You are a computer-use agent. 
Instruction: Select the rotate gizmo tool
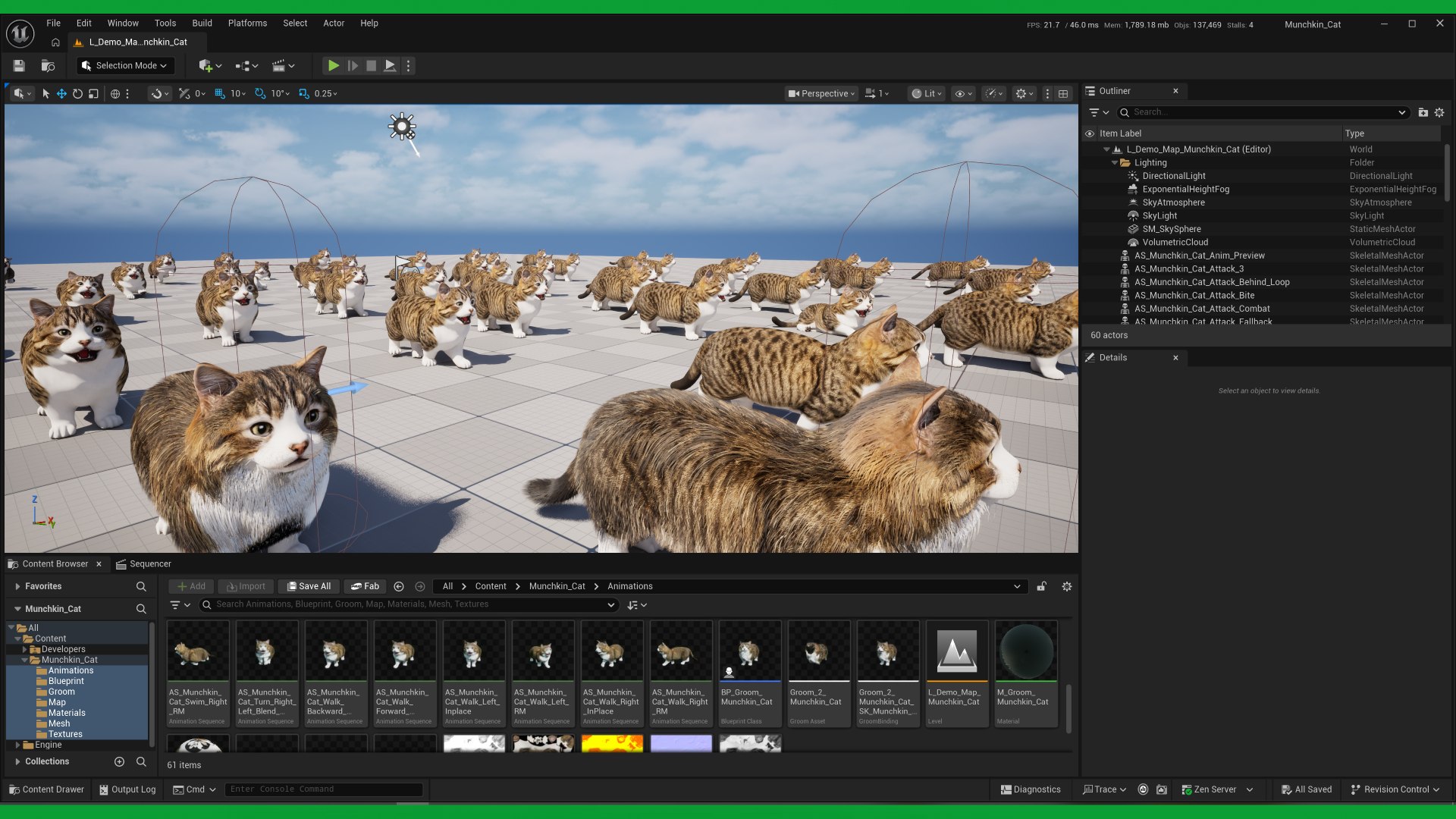tap(77, 93)
